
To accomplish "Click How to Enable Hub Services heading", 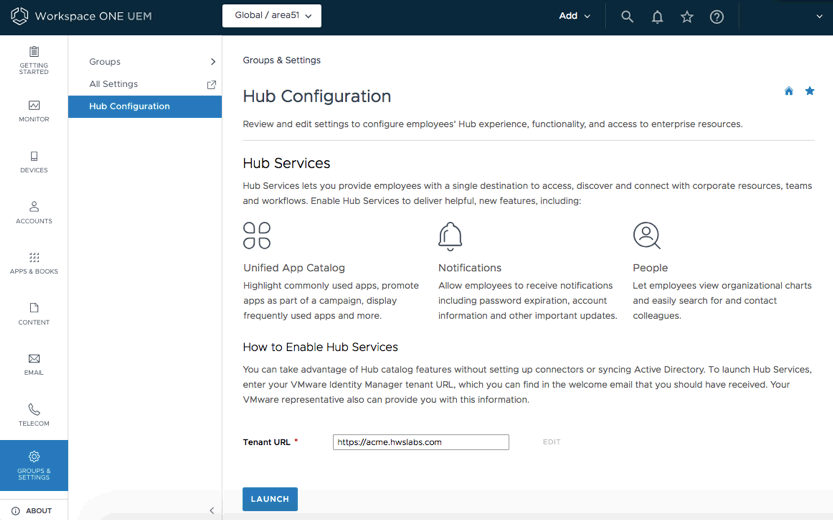I will [320, 347].
